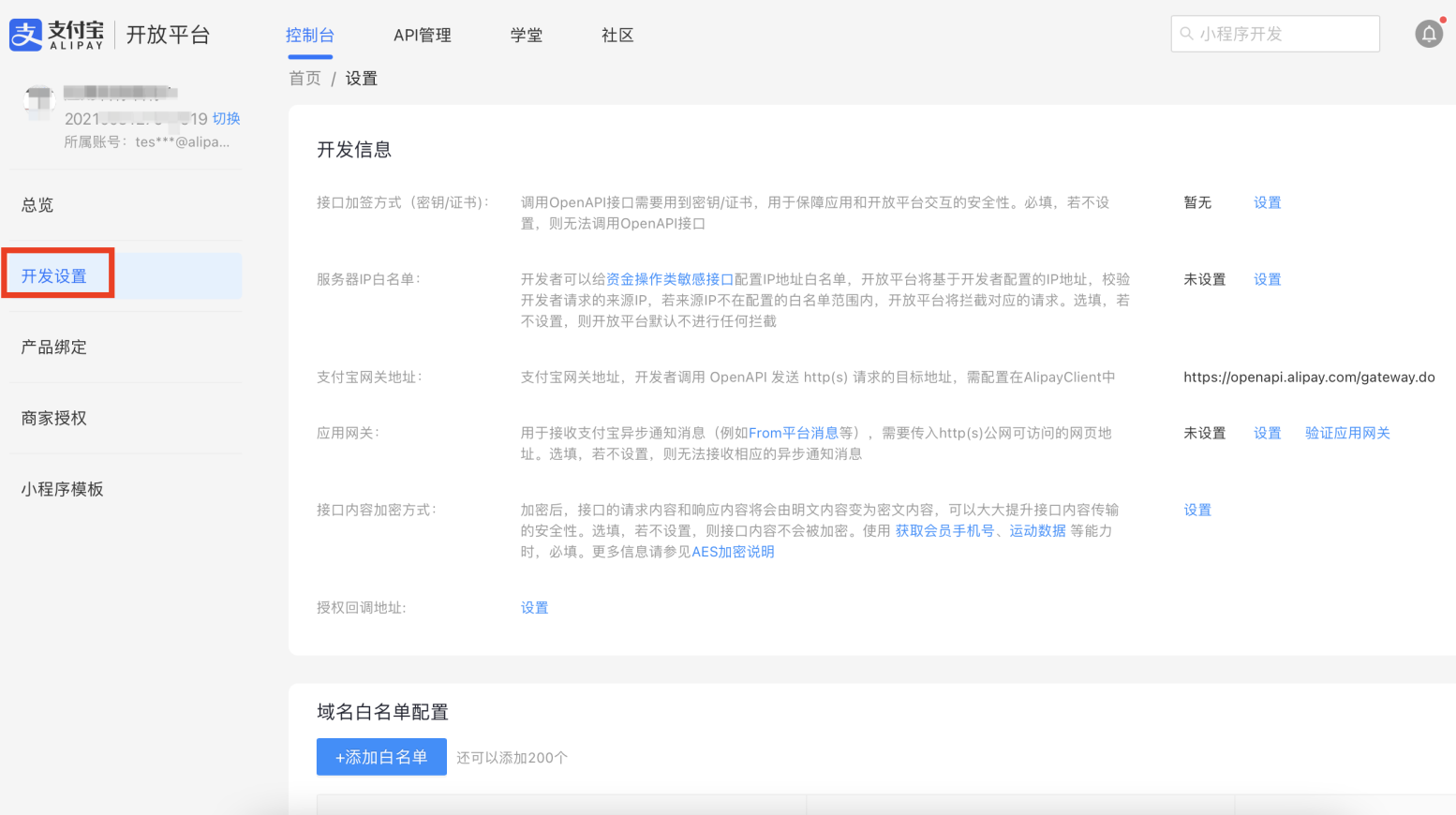Screen dimensions: 1456x815
Task: Click the 开放平台 title text
Action: coord(168,35)
